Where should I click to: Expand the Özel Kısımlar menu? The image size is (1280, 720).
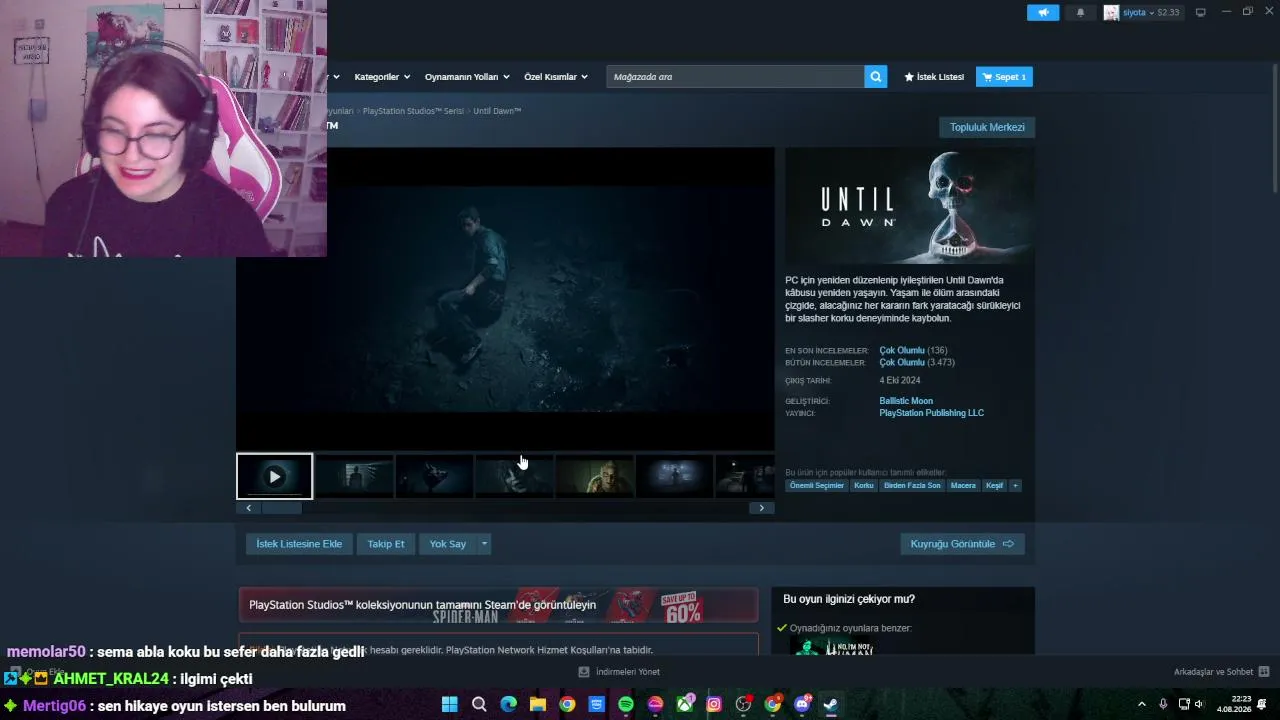coord(556,77)
